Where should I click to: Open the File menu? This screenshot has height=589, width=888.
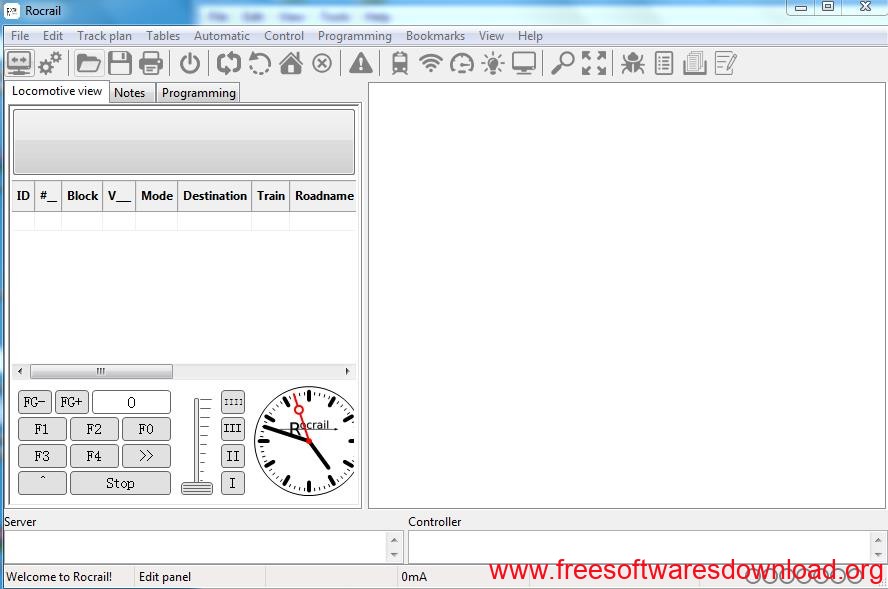point(20,36)
